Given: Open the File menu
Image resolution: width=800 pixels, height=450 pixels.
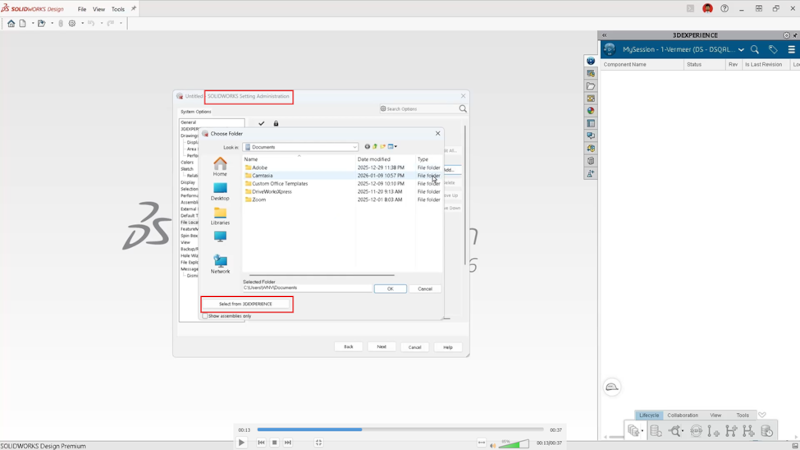Looking at the screenshot, I should pyautogui.click(x=82, y=9).
